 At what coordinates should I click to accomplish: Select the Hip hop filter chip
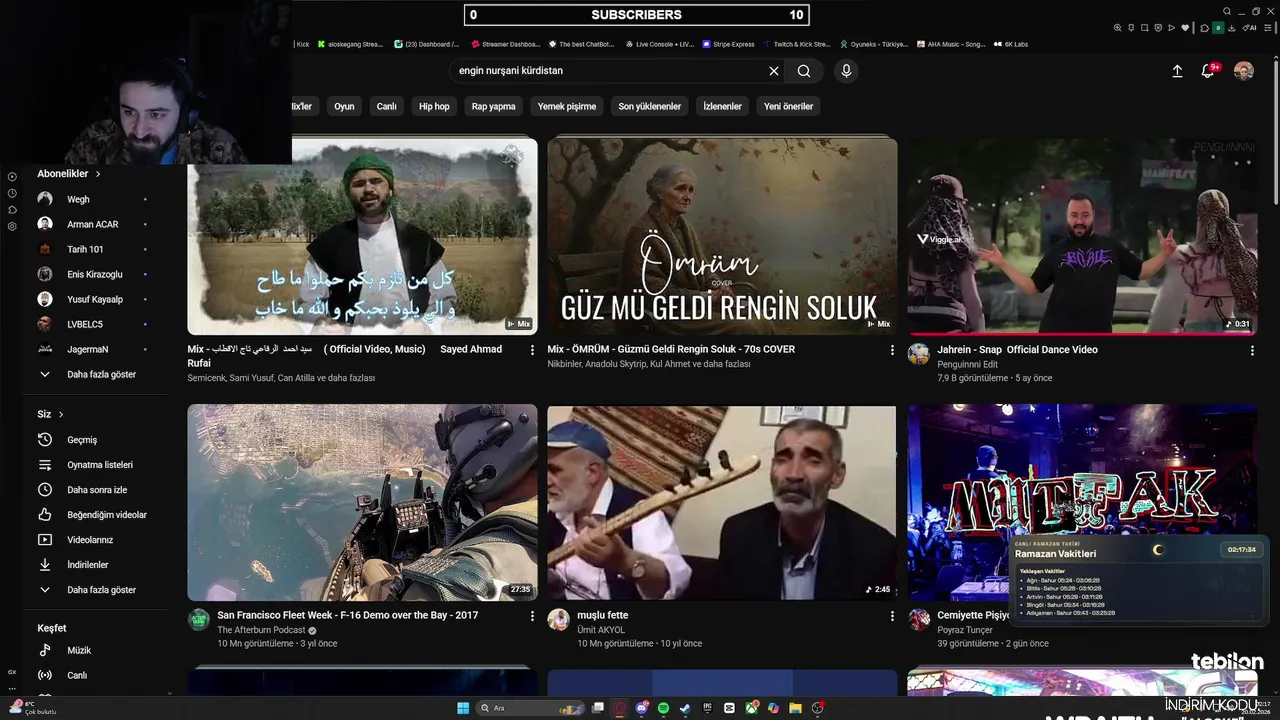(x=434, y=106)
